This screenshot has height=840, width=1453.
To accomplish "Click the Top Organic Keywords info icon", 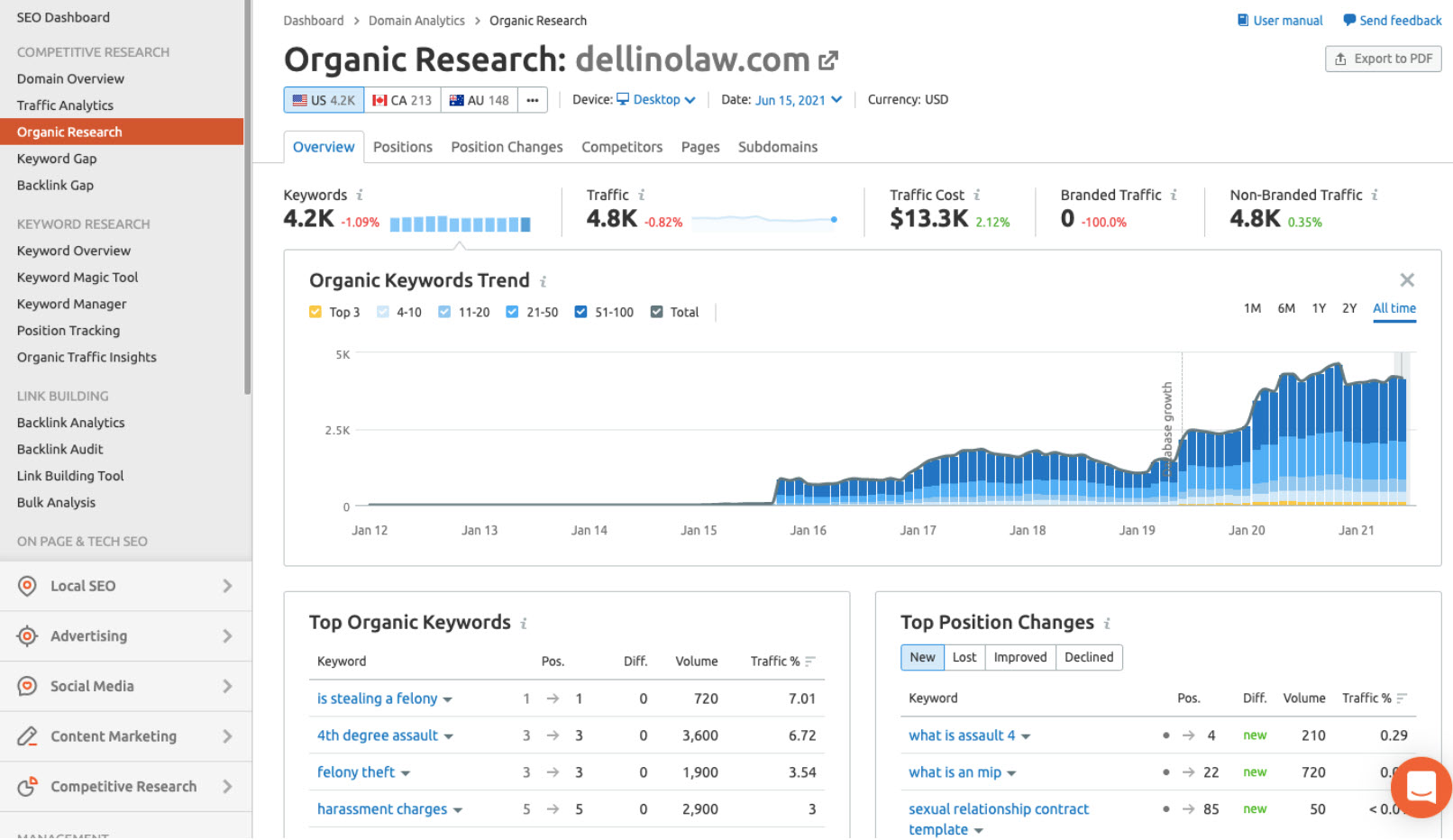I will tap(524, 623).
